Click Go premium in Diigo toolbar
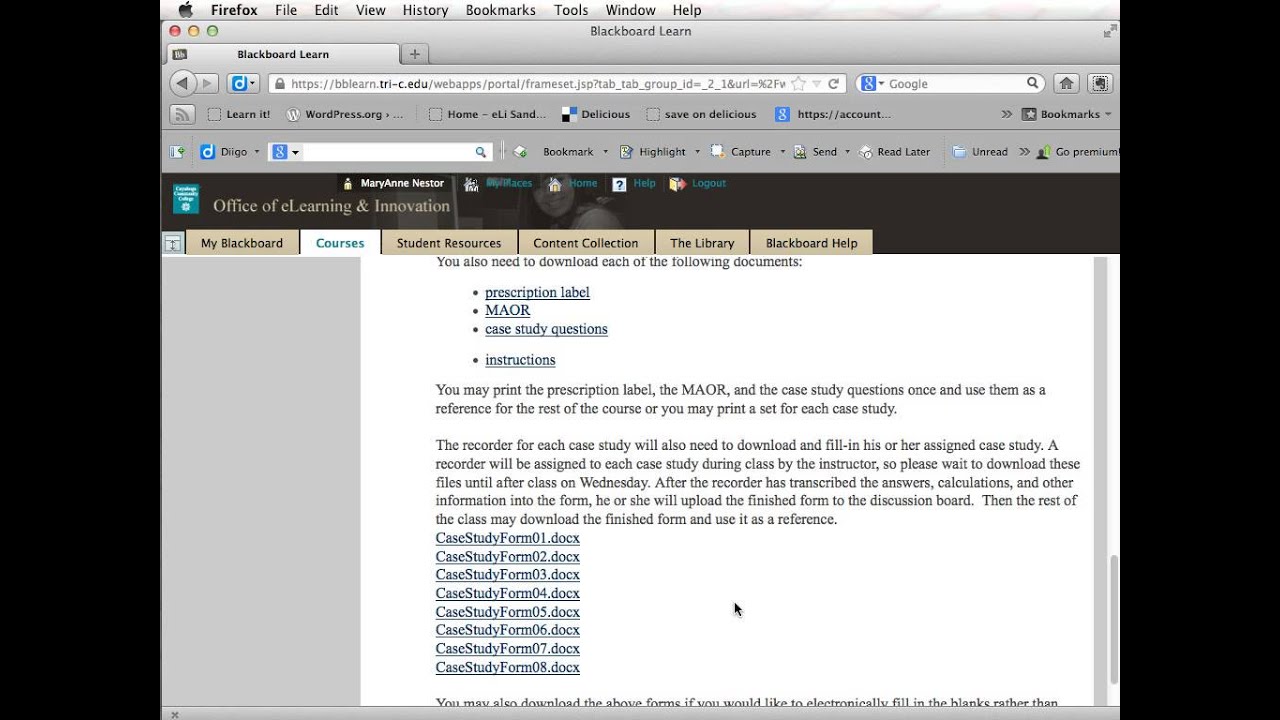This screenshot has width=1280, height=720. click(x=1077, y=152)
